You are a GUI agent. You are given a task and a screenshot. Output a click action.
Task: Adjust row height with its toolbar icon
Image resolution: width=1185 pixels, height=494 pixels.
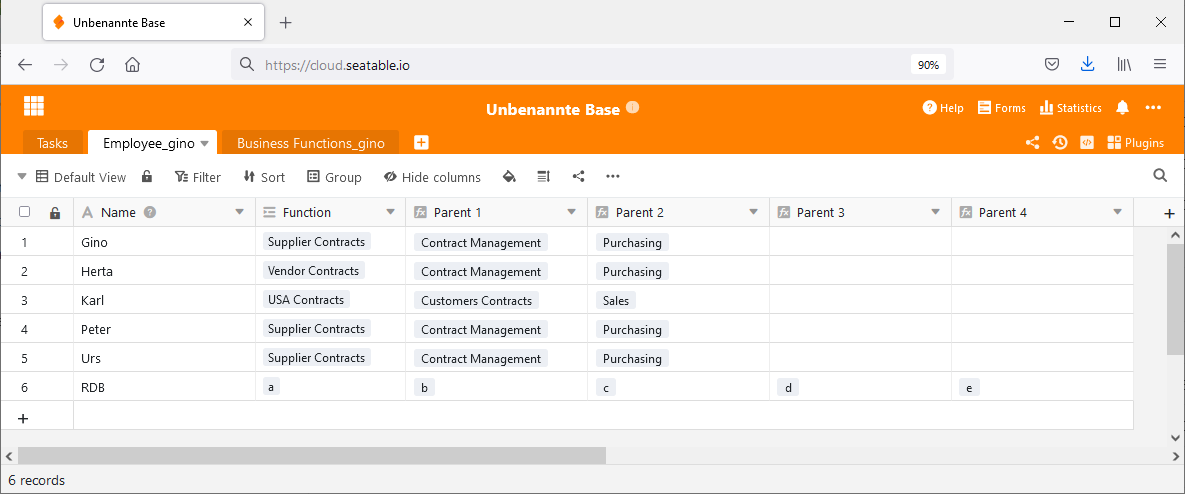(x=543, y=177)
